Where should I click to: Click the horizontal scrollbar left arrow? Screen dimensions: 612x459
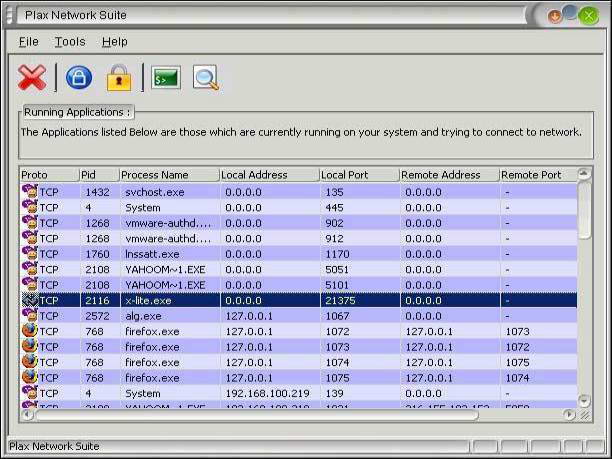click(27, 415)
